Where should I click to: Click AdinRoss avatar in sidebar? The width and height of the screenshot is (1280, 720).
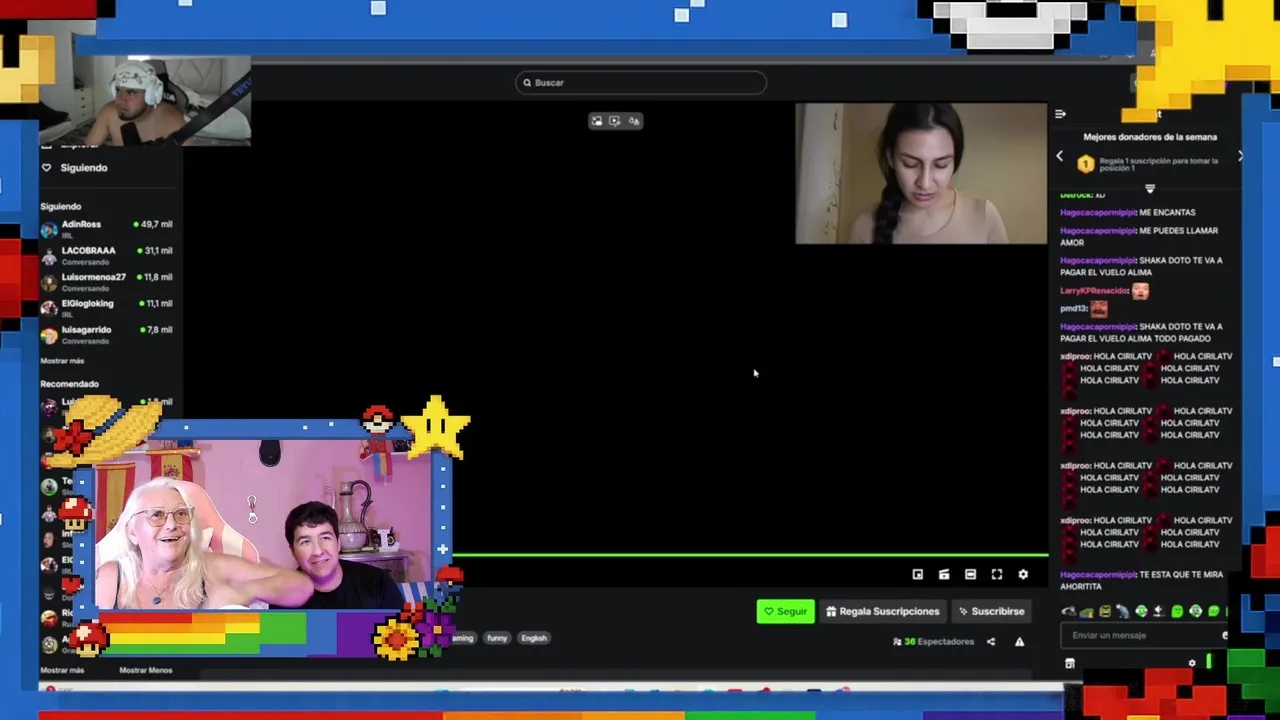[49, 229]
